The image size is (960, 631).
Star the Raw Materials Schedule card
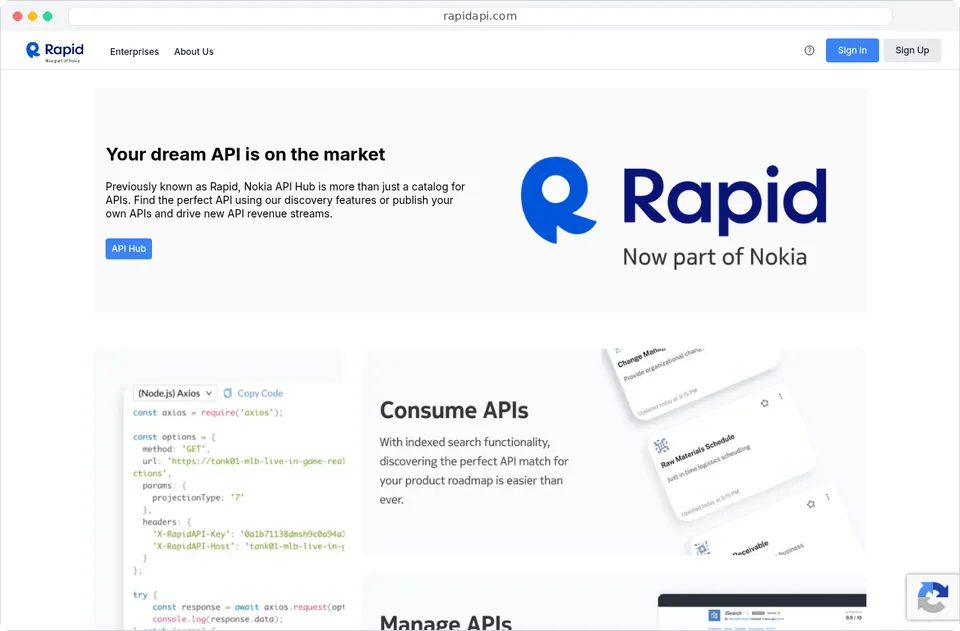tap(764, 403)
